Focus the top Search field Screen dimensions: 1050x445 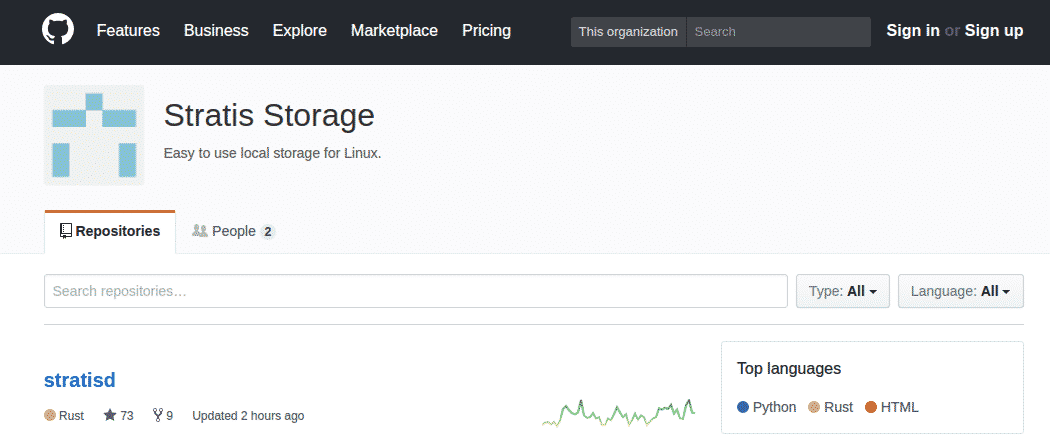[778, 31]
